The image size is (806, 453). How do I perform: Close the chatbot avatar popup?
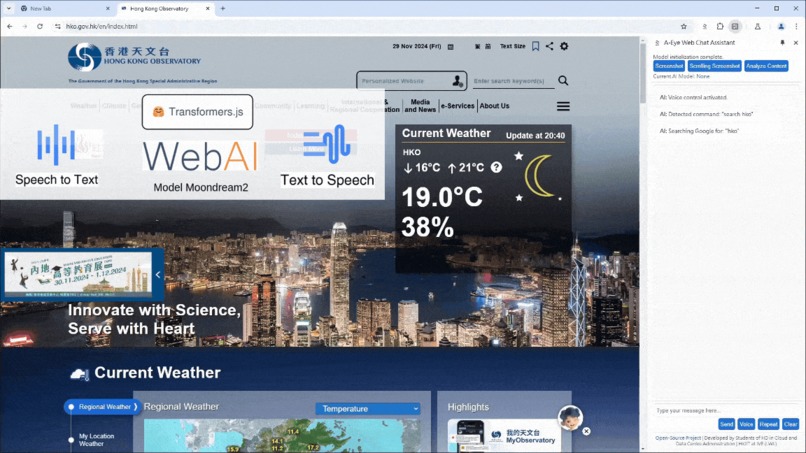(587, 431)
